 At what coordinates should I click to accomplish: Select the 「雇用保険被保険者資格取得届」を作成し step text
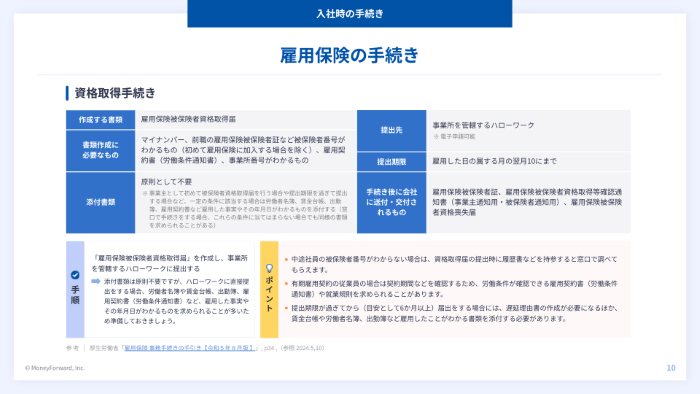coord(170,263)
